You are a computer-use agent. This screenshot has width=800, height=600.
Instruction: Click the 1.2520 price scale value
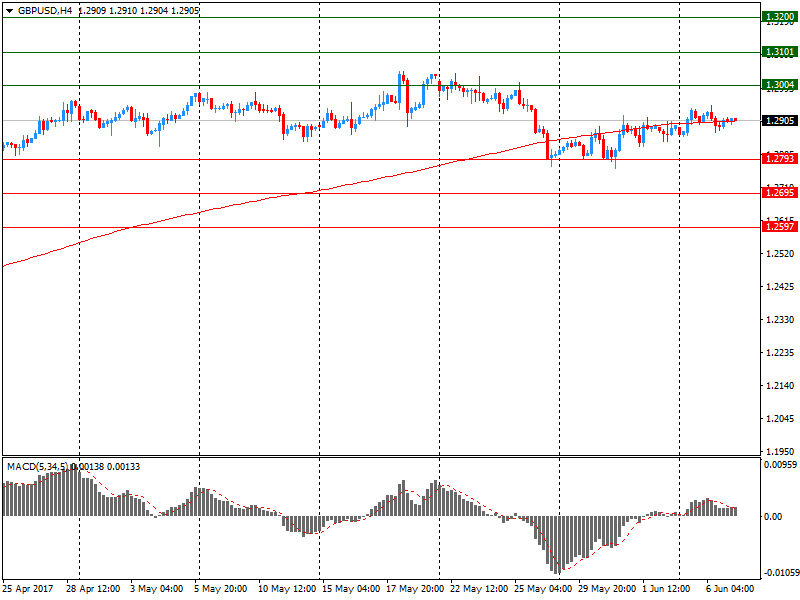tap(780, 254)
